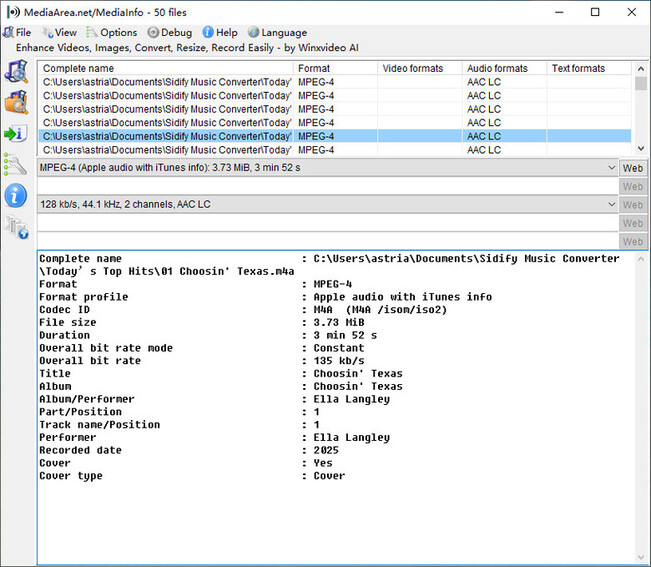Click the '135 kb/s' overall bit rate value
The image size is (651, 567).
coord(338,361)
